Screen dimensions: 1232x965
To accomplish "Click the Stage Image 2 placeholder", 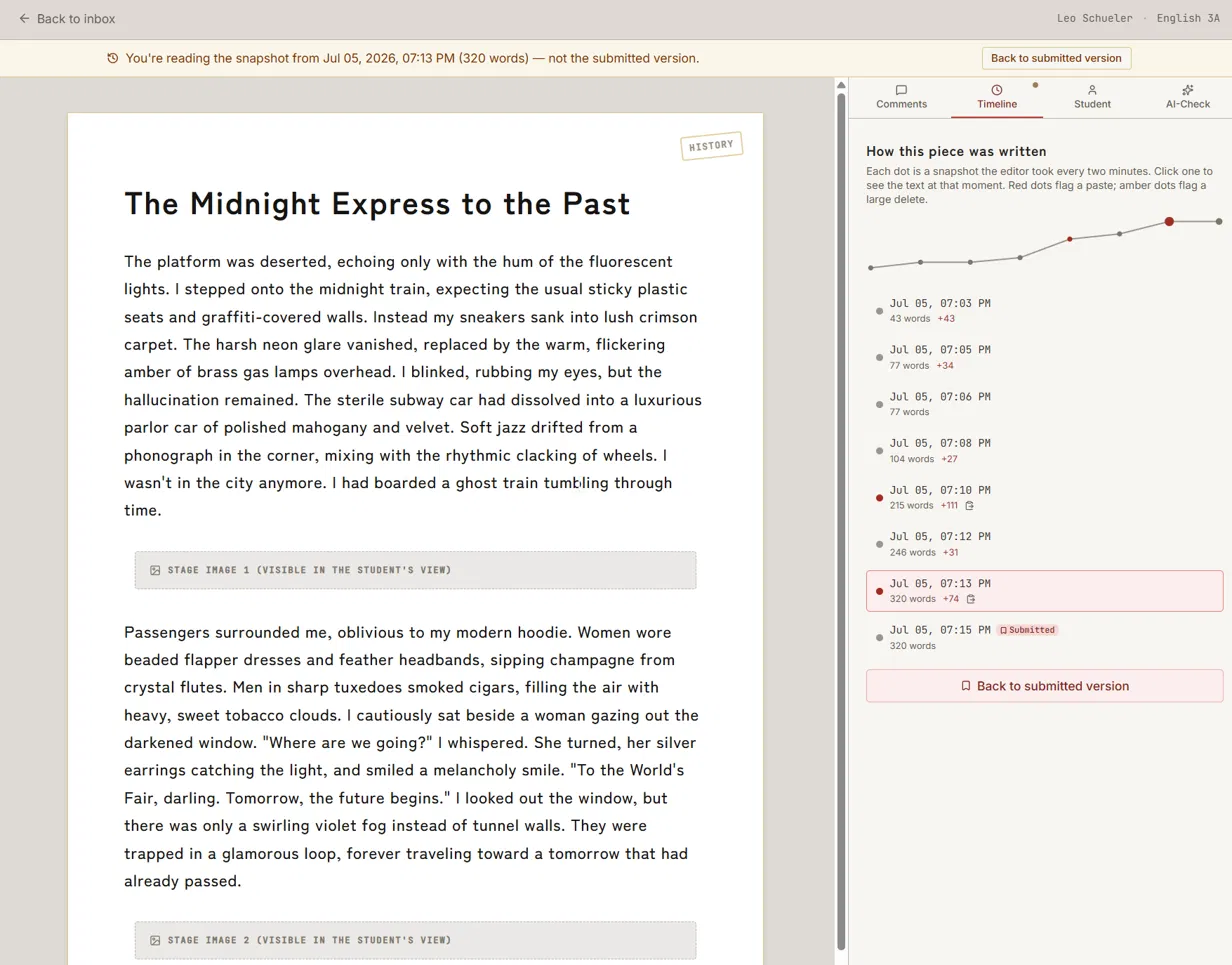I will pyautogui.click(x=415, y=940).
